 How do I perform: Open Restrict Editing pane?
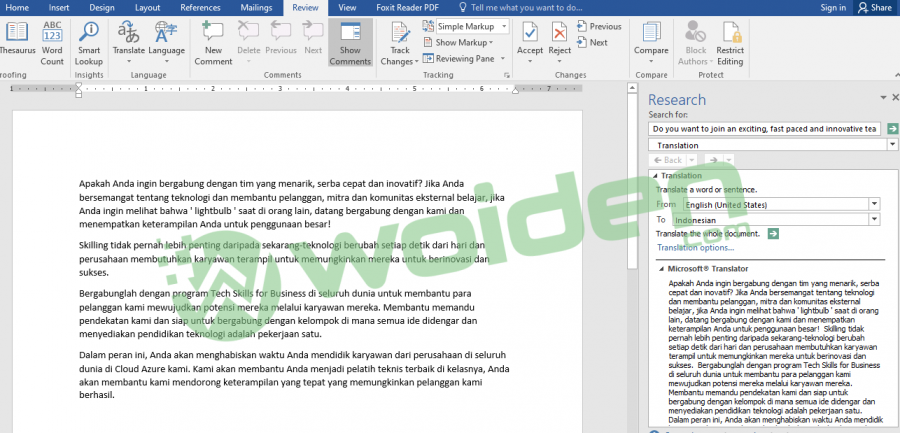click(x=730, y=42)
